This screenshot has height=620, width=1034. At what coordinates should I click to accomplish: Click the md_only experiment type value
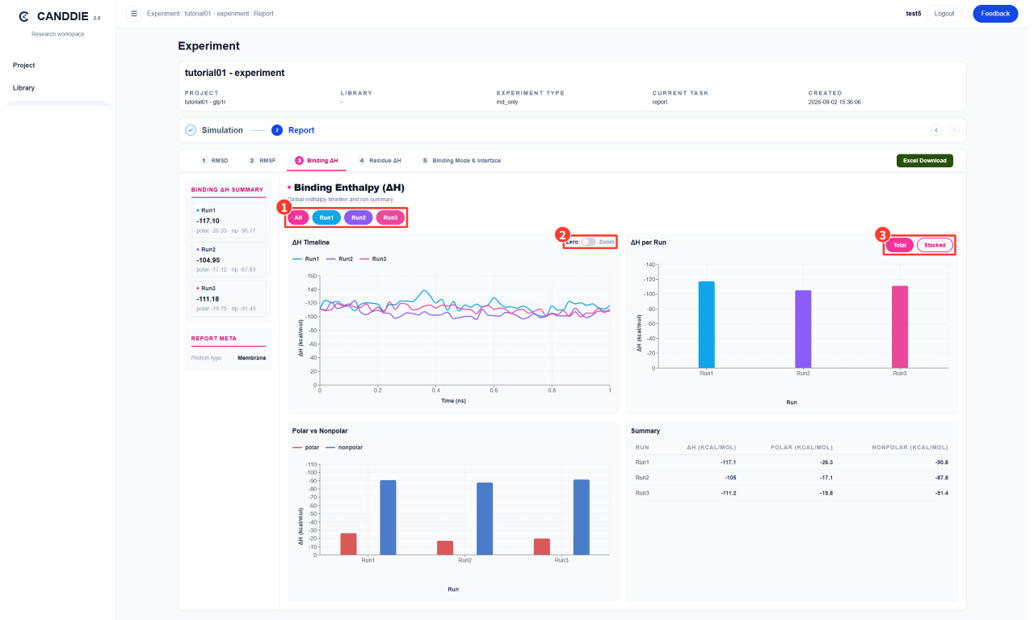[507, 102]
